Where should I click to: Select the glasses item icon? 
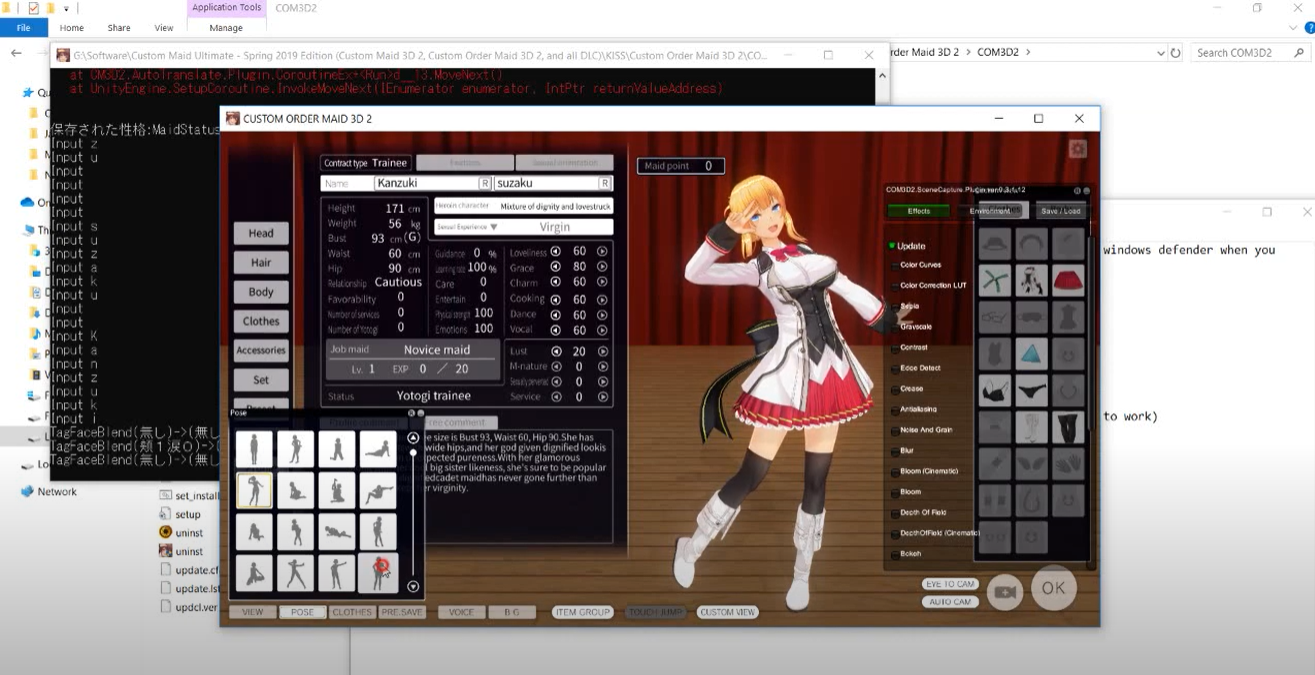pos(995,318)
